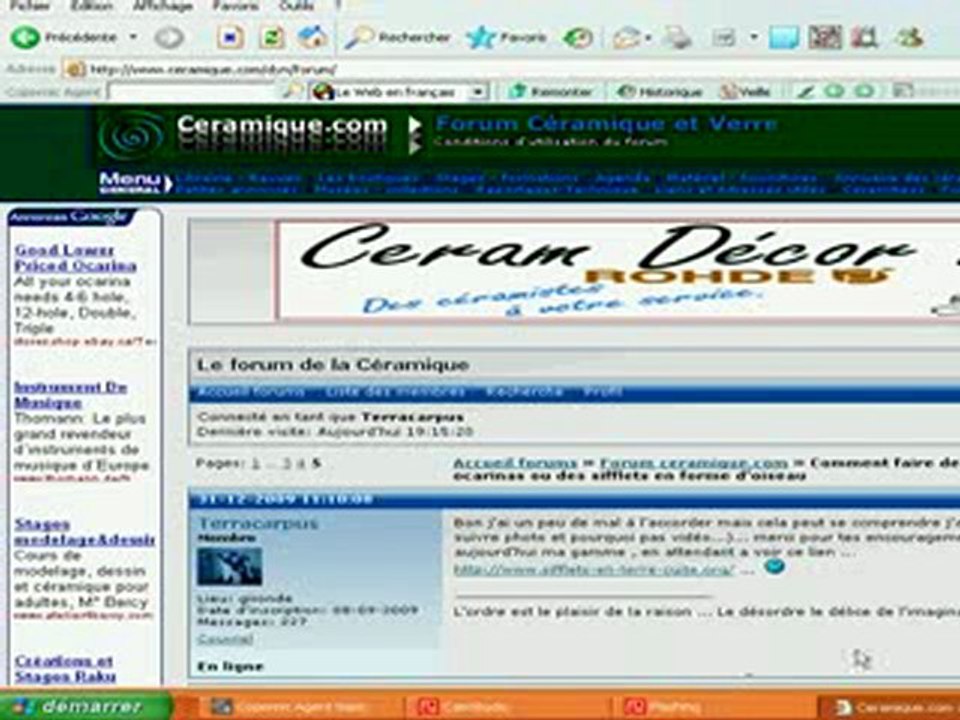Open the Favoris menu in menu bar
960x720 pixels.
236,6
